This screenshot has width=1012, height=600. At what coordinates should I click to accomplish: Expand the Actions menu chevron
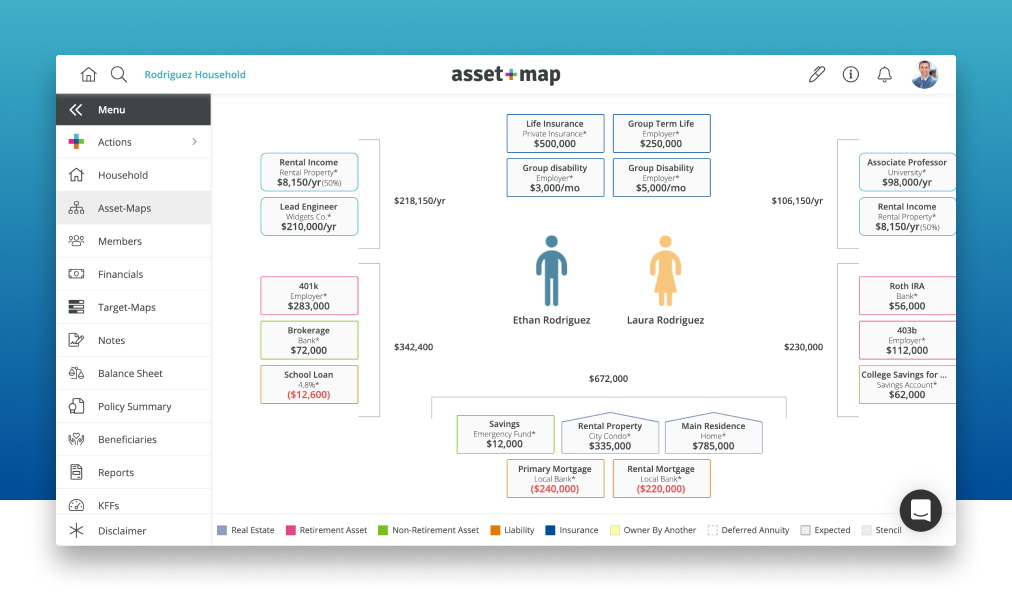(x=194, y=141)
